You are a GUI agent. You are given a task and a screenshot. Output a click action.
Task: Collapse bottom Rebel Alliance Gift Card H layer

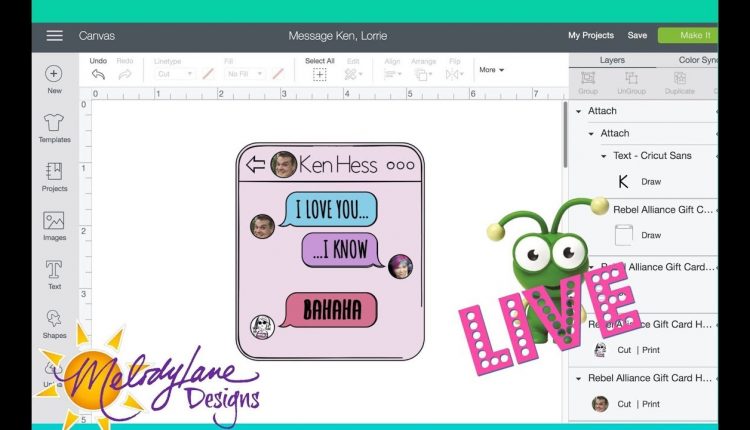pyautogui.click(x=578, y=378)
